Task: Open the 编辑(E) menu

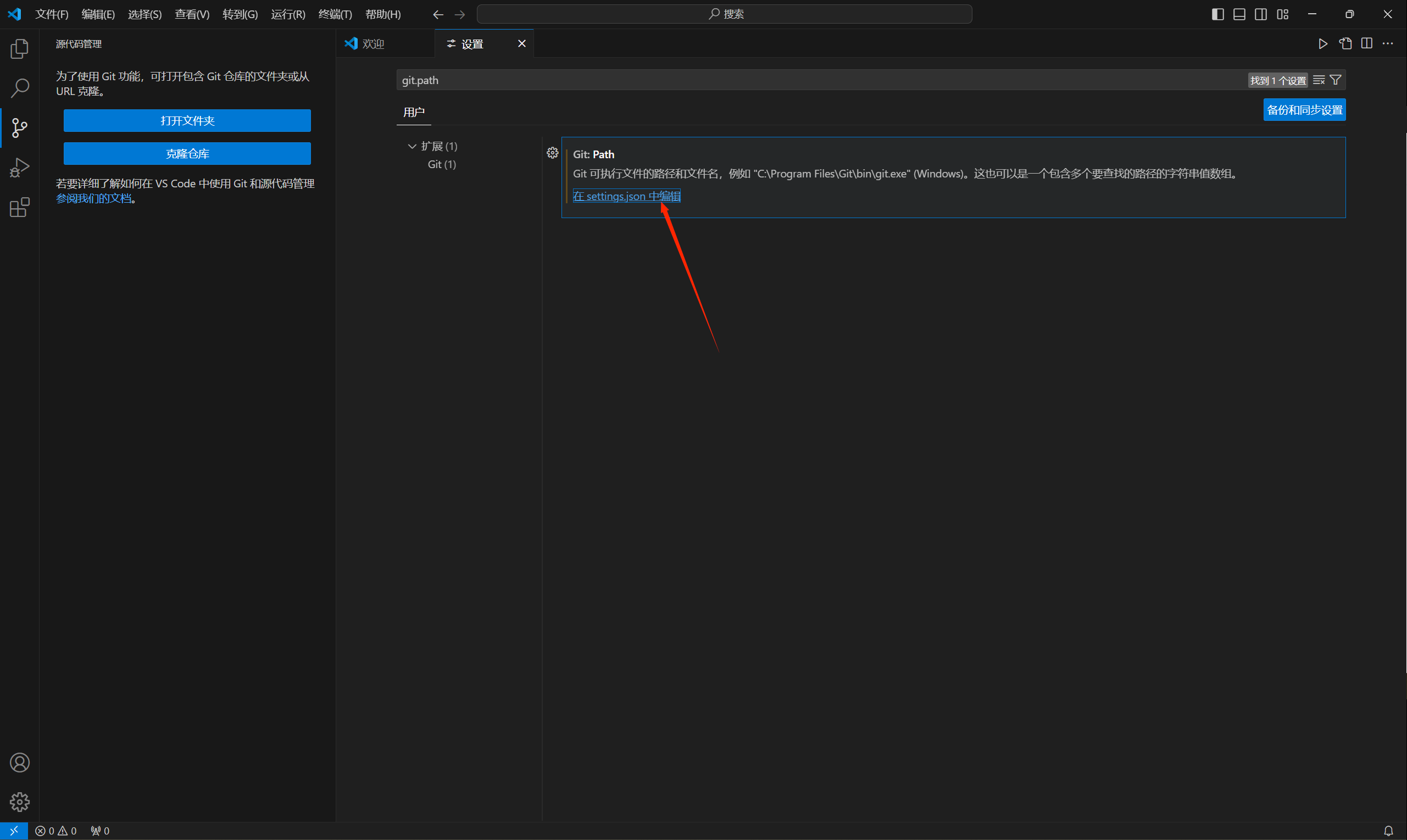Action: coord(98,14)
